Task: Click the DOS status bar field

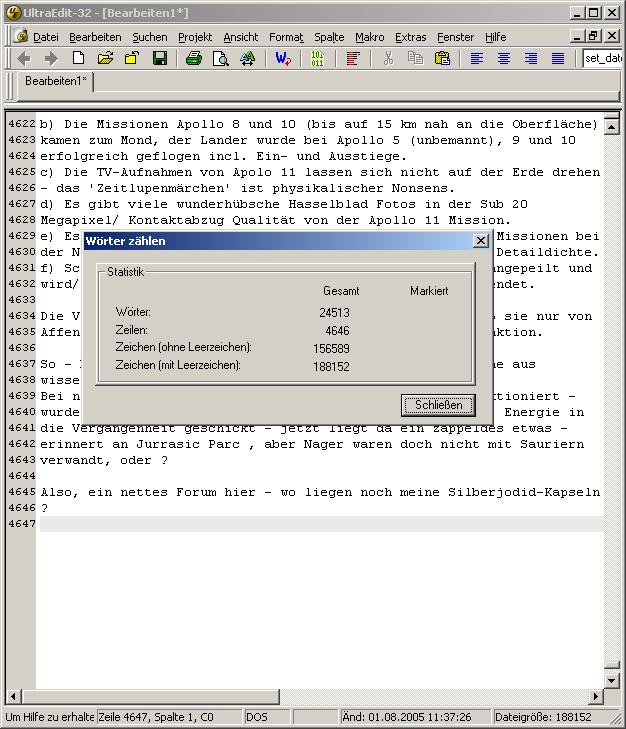Action: (x=266, y=717)
